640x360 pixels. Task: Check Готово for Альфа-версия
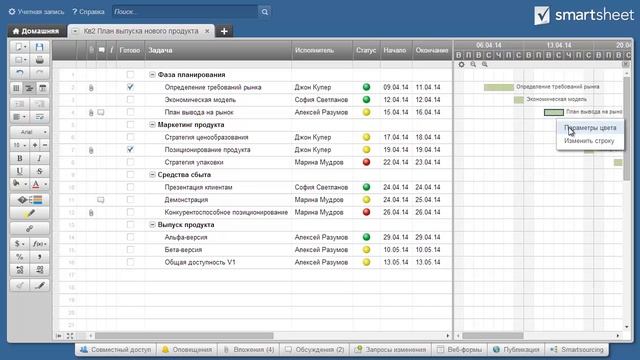pyautogui.click(x=130, y=237)
